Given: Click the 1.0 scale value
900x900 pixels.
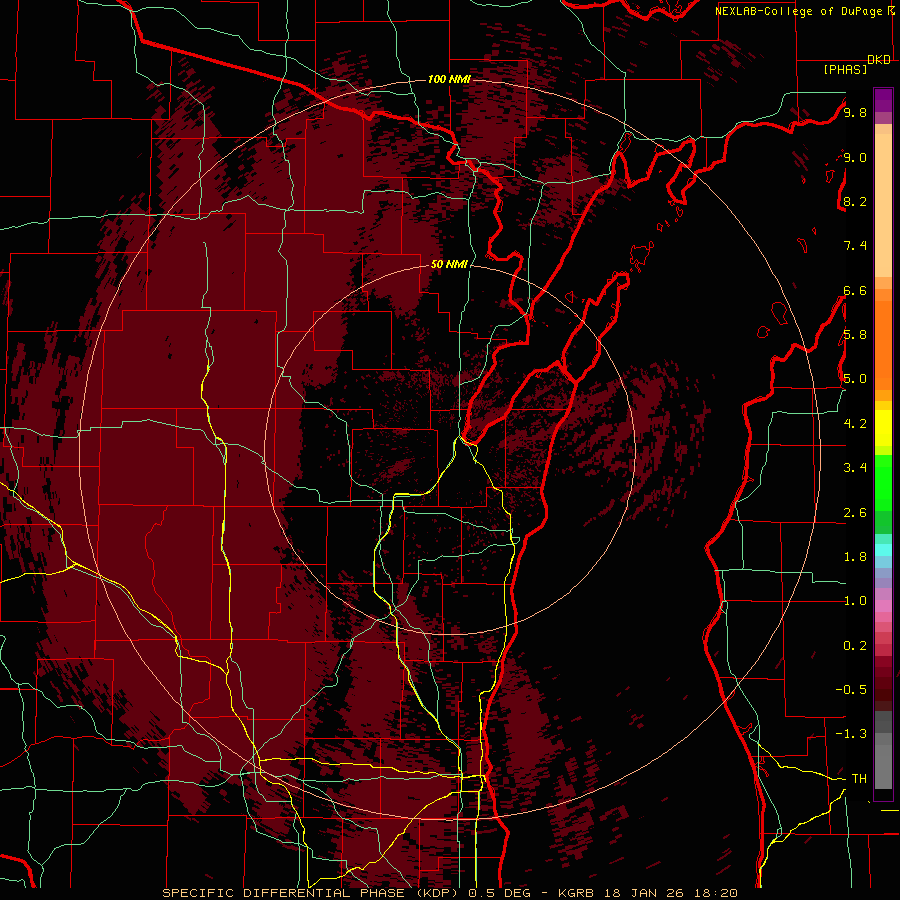Looking at the screenshot, I should coord(855,601).
